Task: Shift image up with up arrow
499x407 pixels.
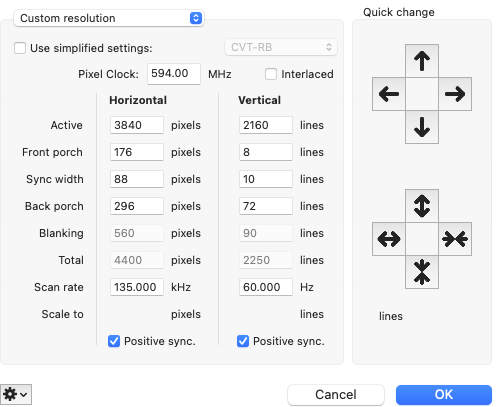Action: tap(422, 61)
